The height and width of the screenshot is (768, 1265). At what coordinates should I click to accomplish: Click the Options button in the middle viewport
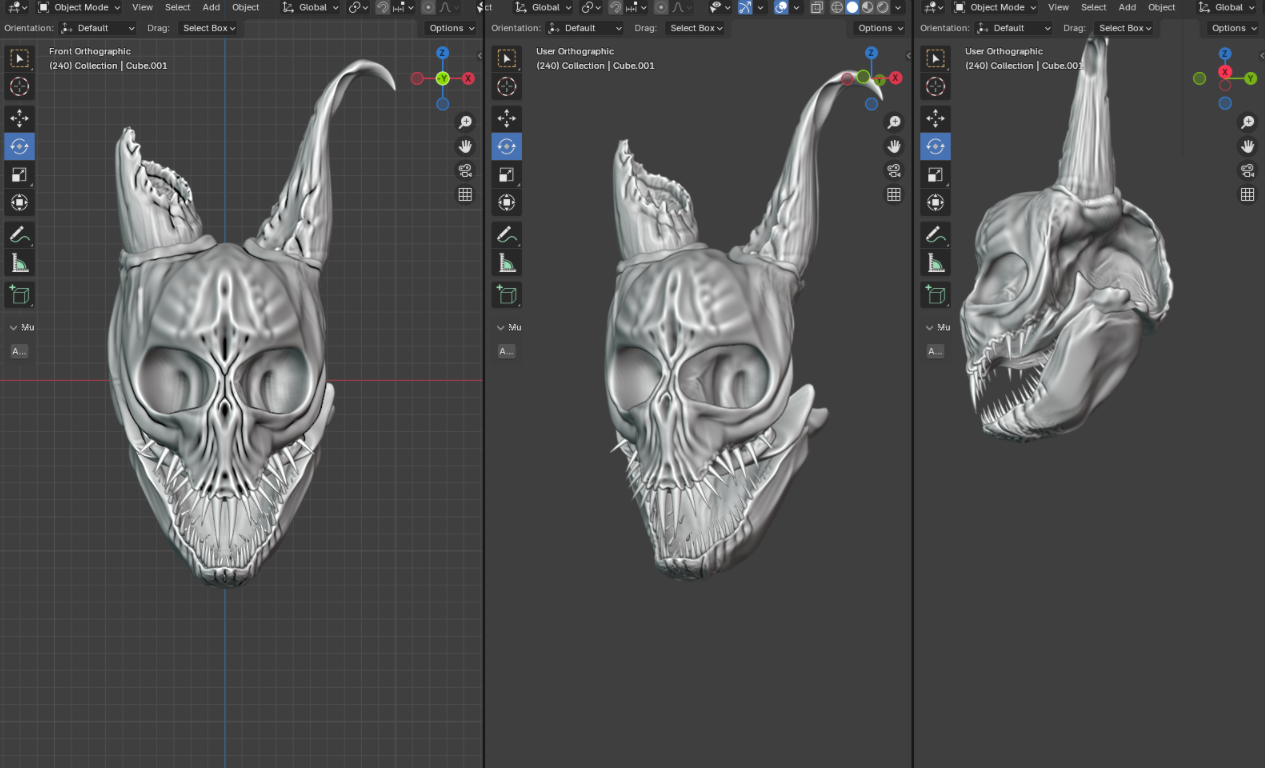click(879, 28)
